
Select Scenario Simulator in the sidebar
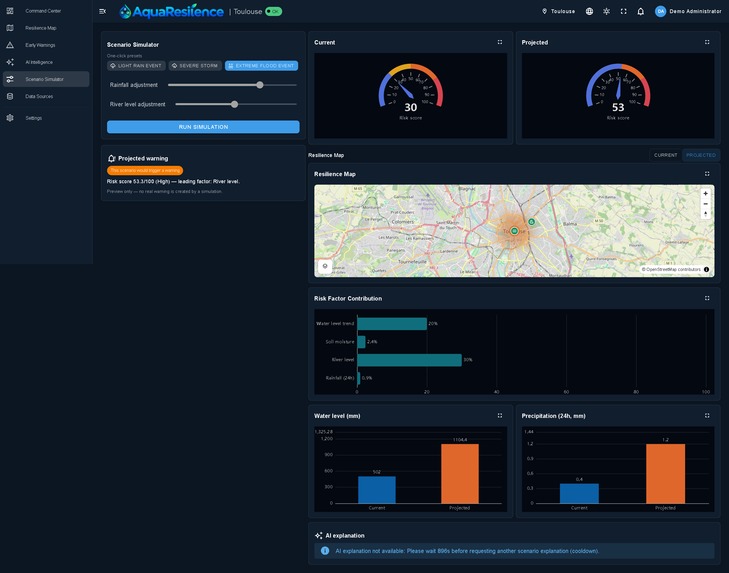coord(46,79)
